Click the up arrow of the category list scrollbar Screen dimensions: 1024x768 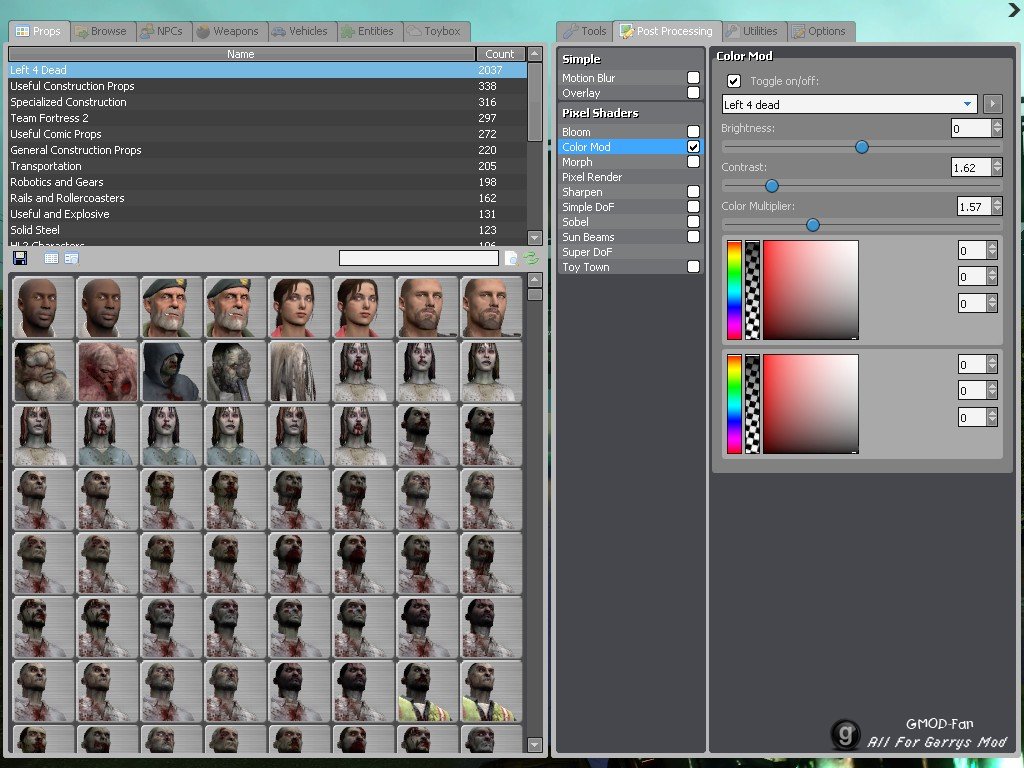(535, 54)
